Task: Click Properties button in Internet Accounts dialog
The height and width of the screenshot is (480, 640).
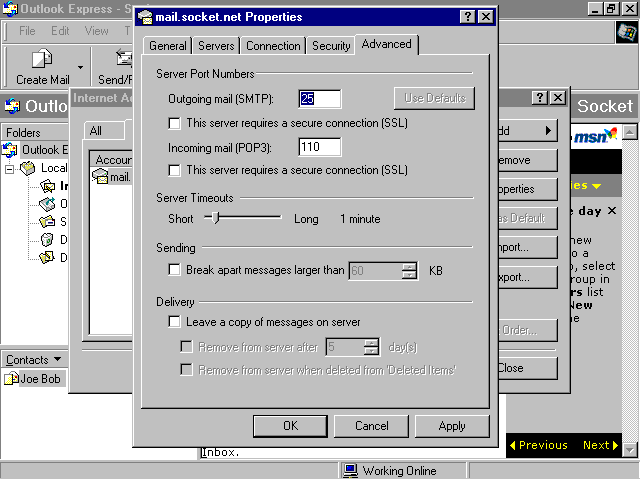Action: pyautogui.click(x=528, y=189)
